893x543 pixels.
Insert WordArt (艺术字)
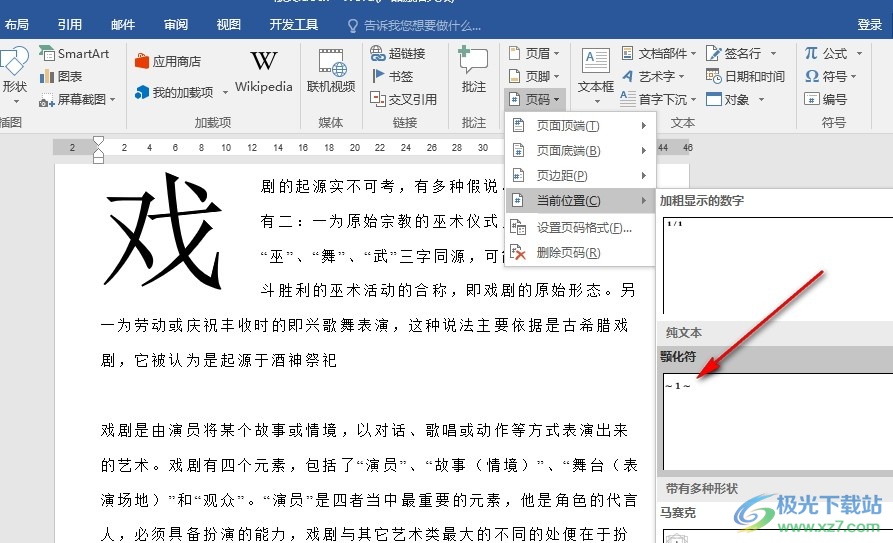tap(652, 76)
